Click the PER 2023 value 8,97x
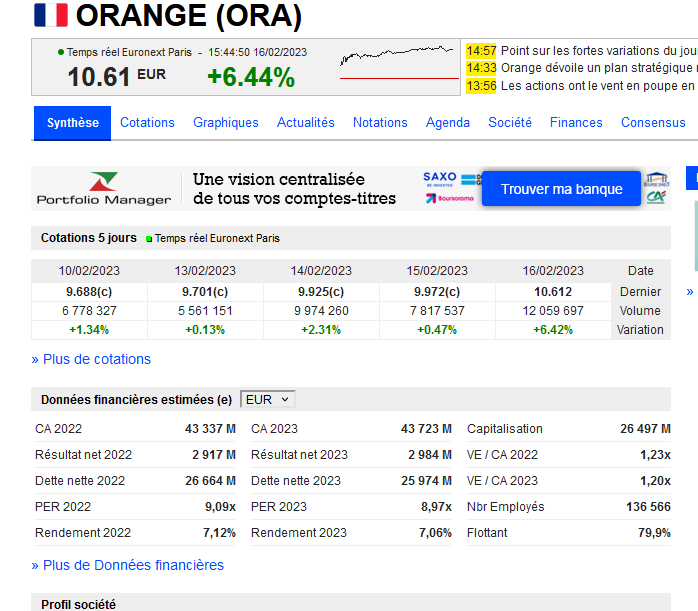The width and height of the screenshot is (698, 611). point(436,507)
